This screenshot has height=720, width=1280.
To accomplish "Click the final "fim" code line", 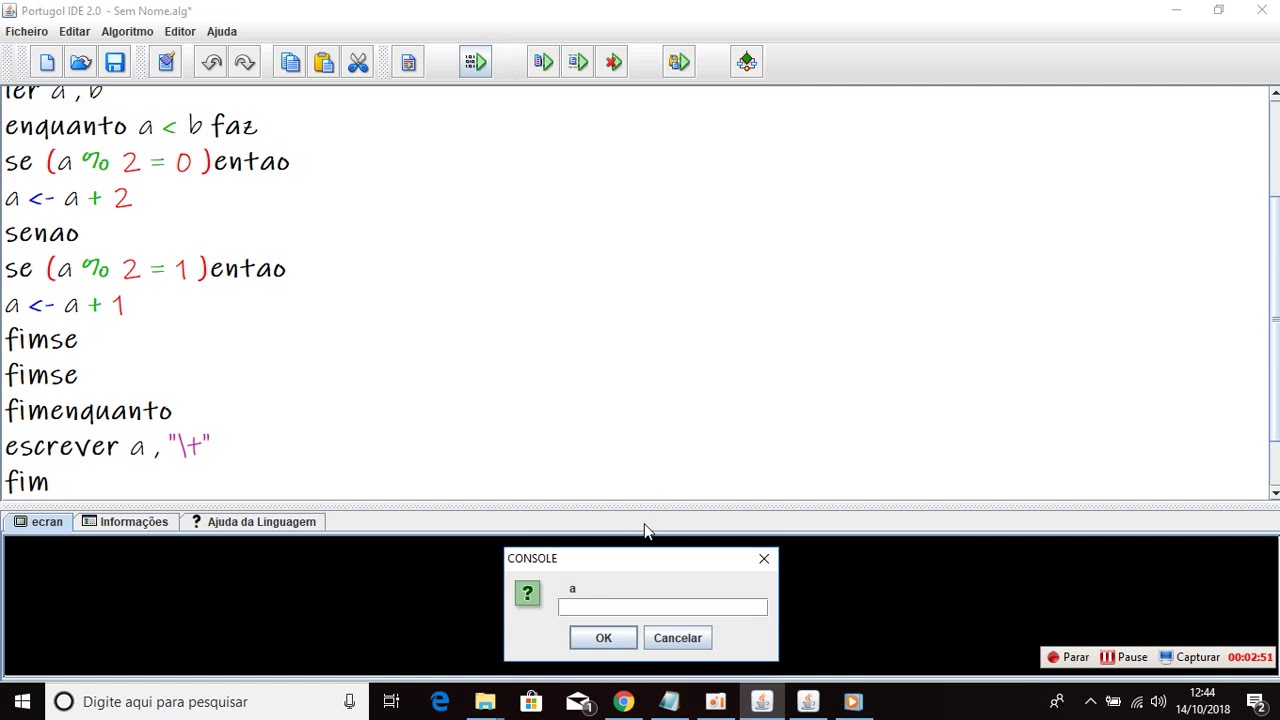I will [27, 482].
